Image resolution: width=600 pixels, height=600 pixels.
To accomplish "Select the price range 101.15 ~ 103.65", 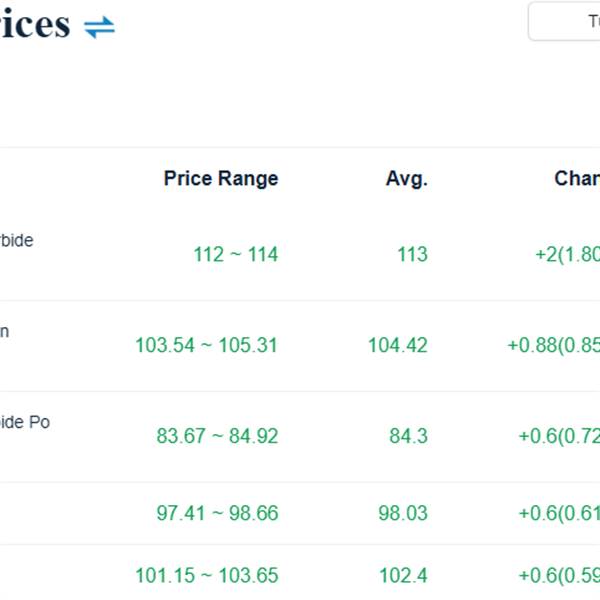I will (206, 576).
